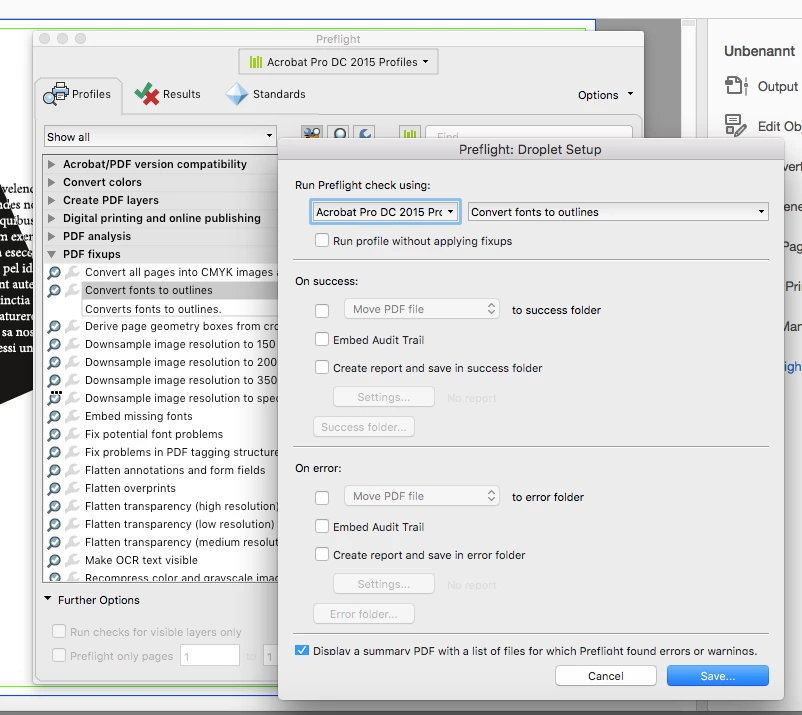Open the Move PDF file popup under On error
Image resolution: width=802 pixels, height=715 pixels.
421,496
